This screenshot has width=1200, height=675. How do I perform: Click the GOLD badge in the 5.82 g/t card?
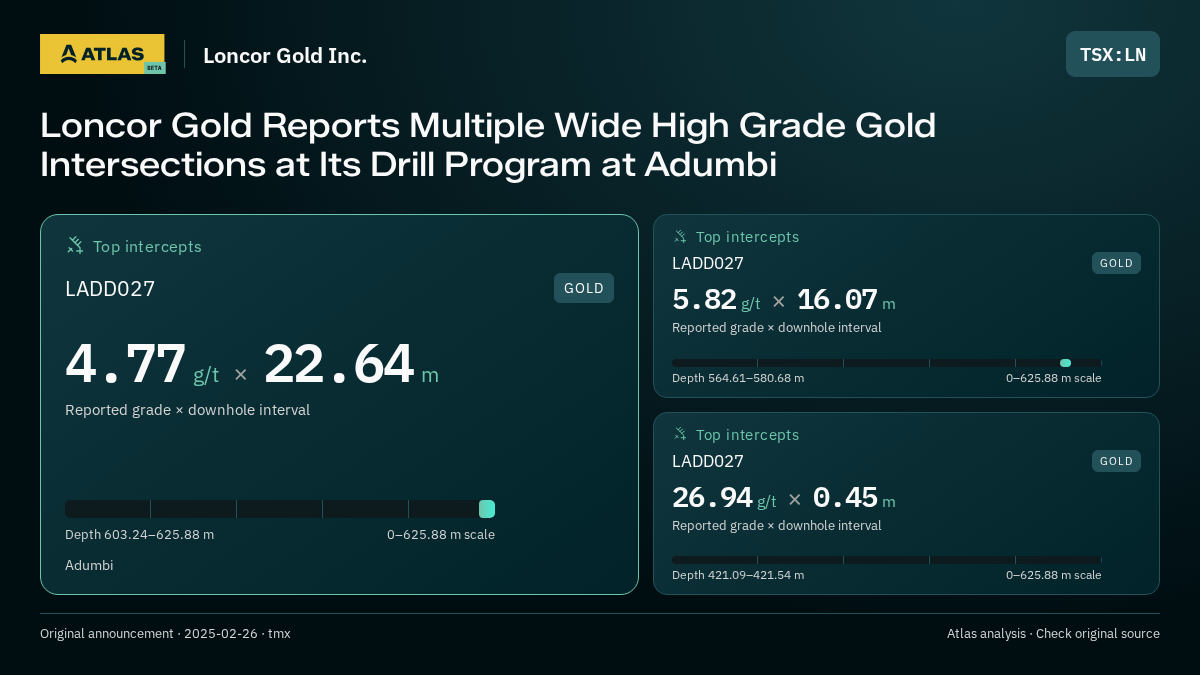tap(1116, 263)
